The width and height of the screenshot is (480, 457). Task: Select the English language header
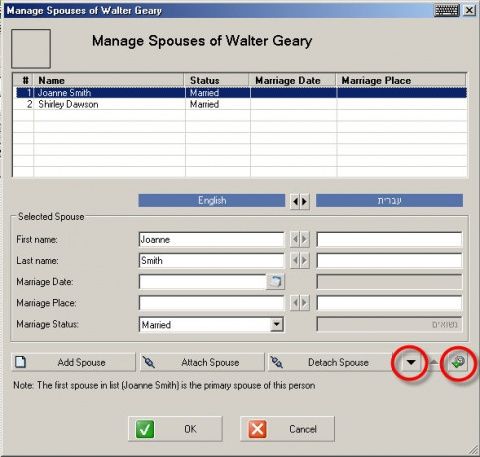(x=212, y=201)
